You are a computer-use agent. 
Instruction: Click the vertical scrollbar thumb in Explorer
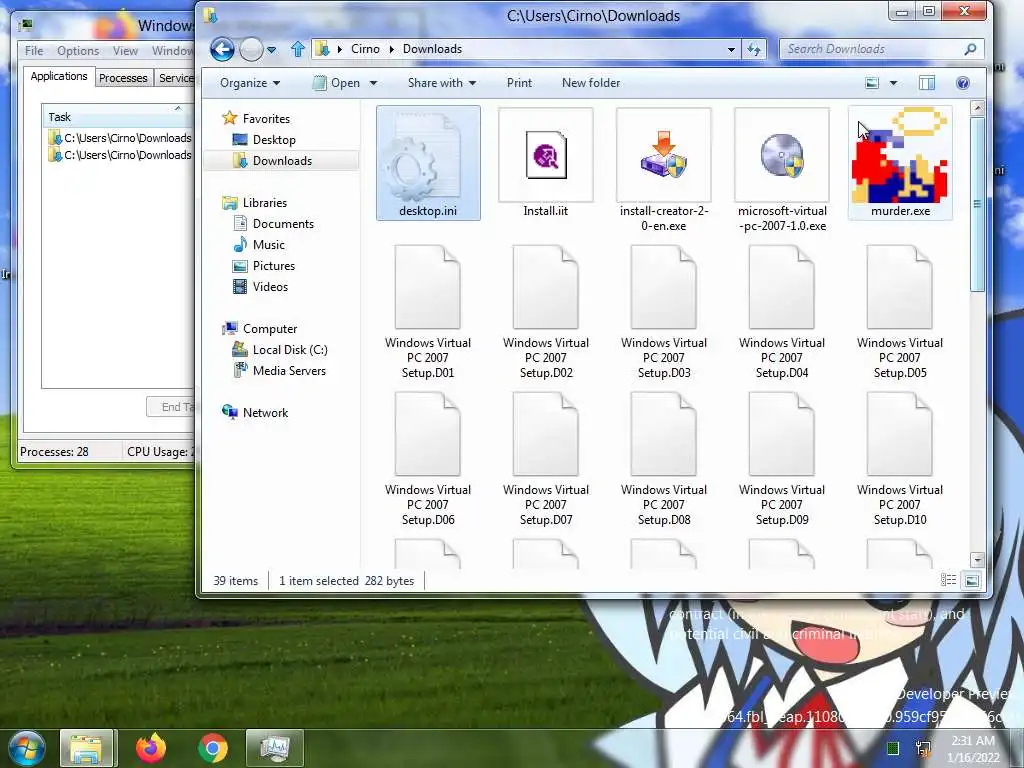pyautogui.click(x=977, y=204)
